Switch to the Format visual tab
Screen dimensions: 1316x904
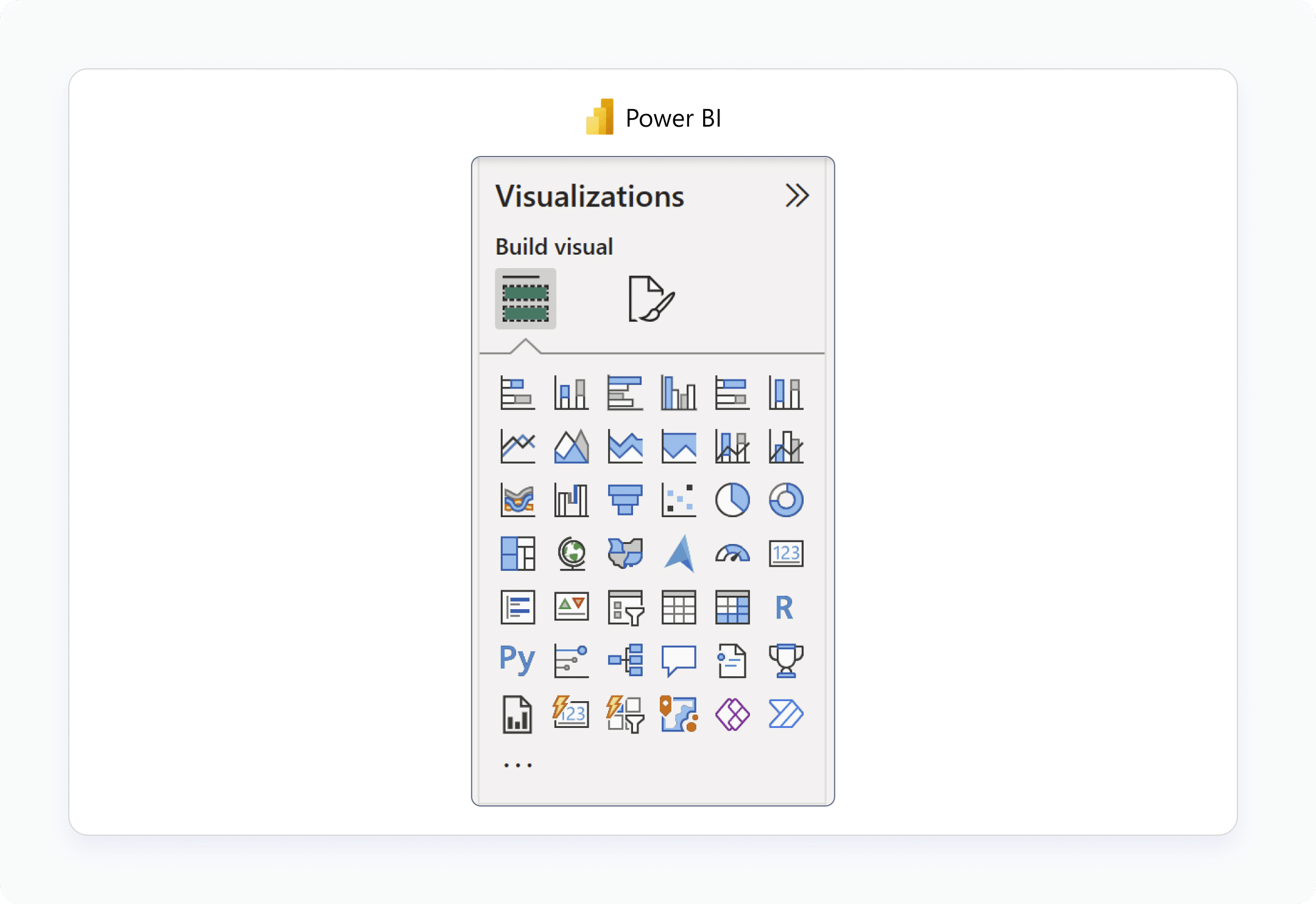651,299
